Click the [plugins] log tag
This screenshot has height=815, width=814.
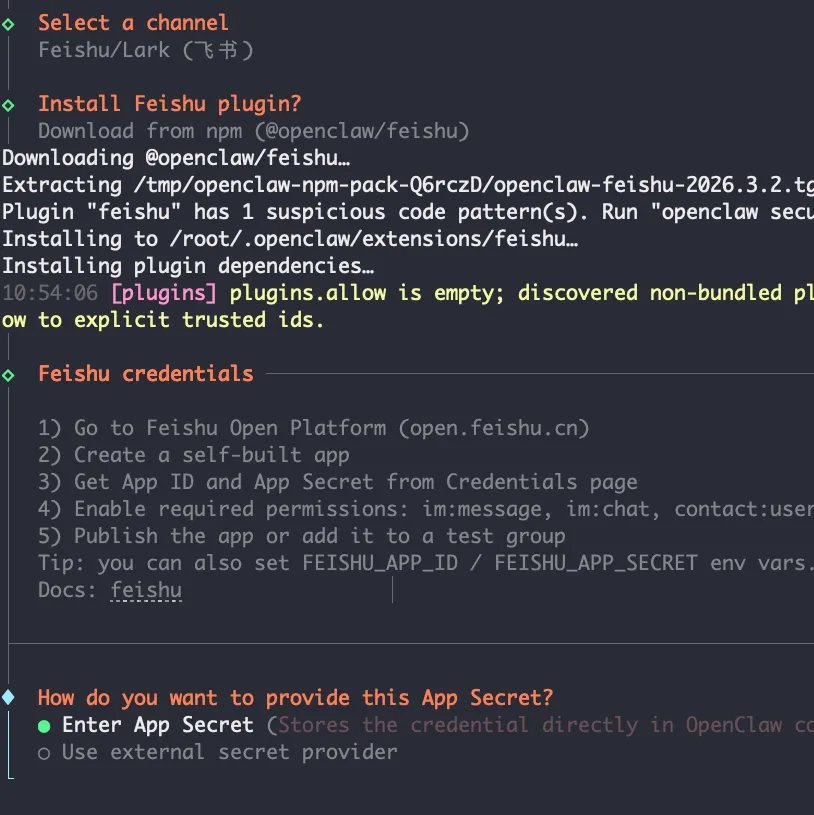164,293
